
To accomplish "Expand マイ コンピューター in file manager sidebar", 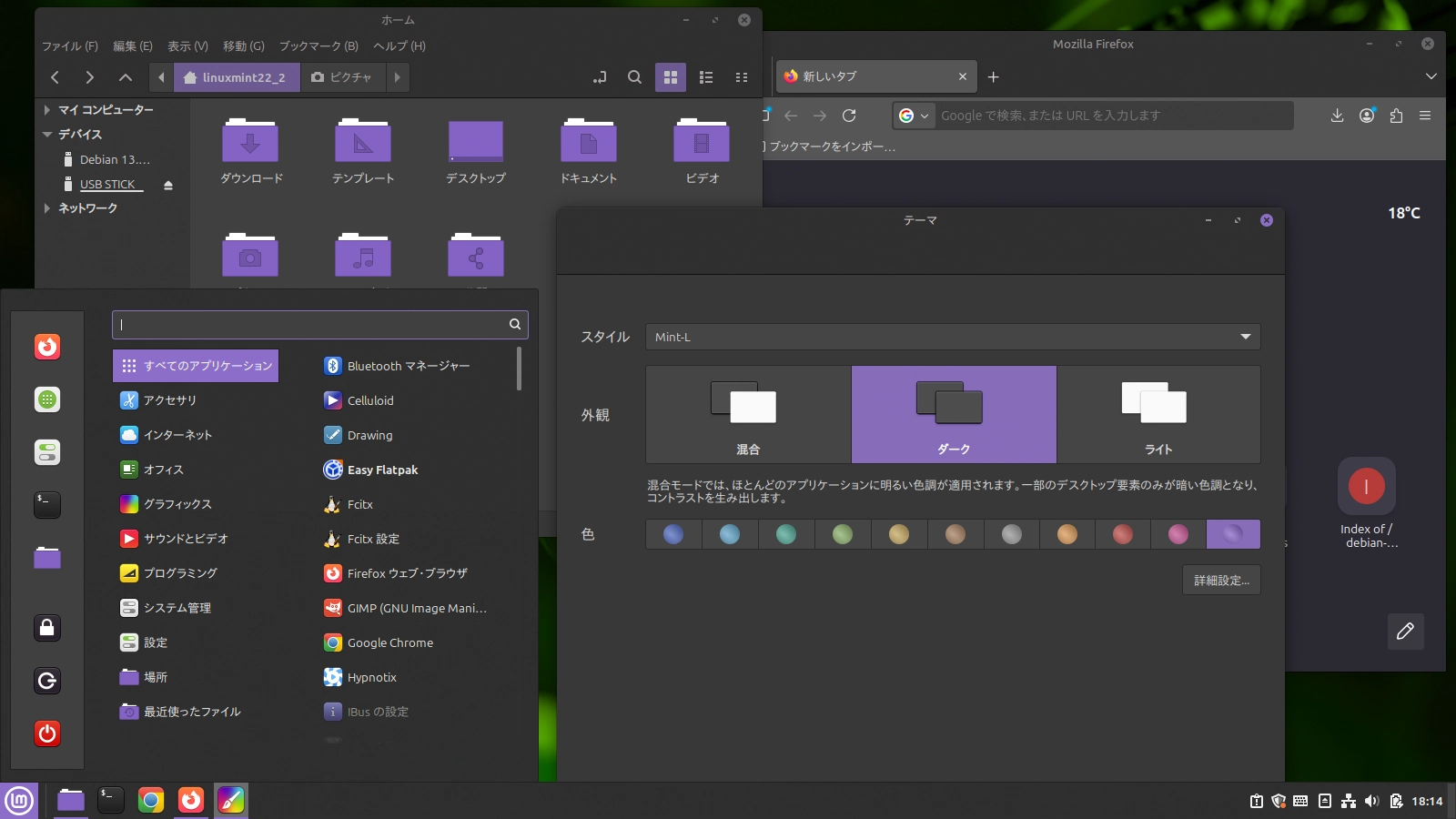I will click(47, 110).
